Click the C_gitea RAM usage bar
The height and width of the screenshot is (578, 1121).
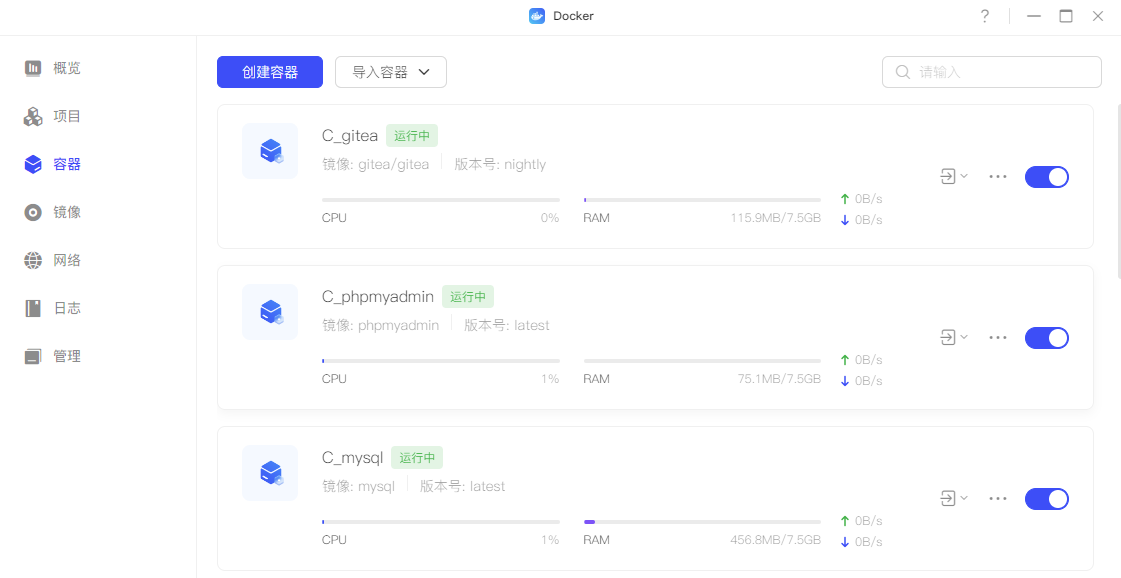click(702, 200)
